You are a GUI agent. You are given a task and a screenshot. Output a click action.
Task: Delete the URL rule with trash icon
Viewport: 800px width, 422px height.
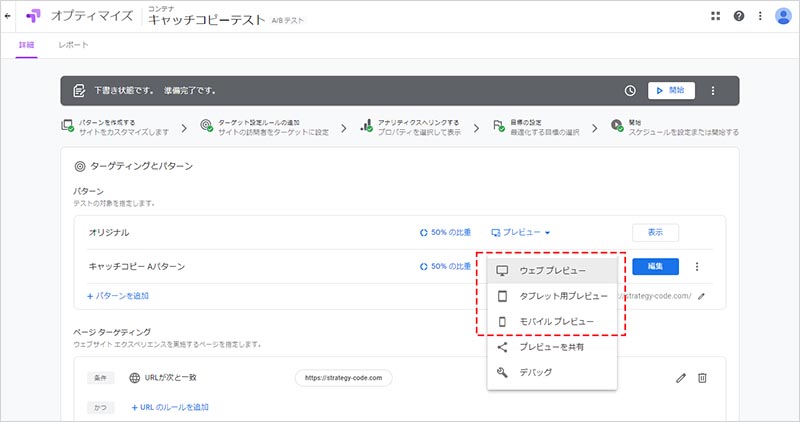702,378
